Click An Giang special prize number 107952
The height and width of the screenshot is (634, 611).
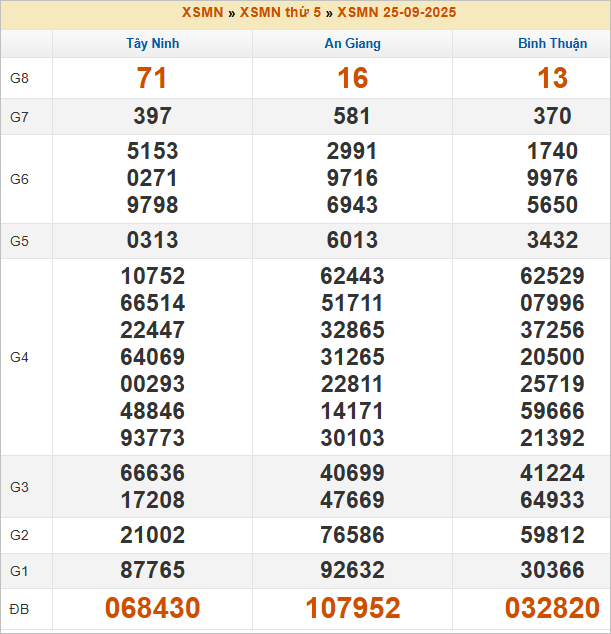(x=352, y=608)
